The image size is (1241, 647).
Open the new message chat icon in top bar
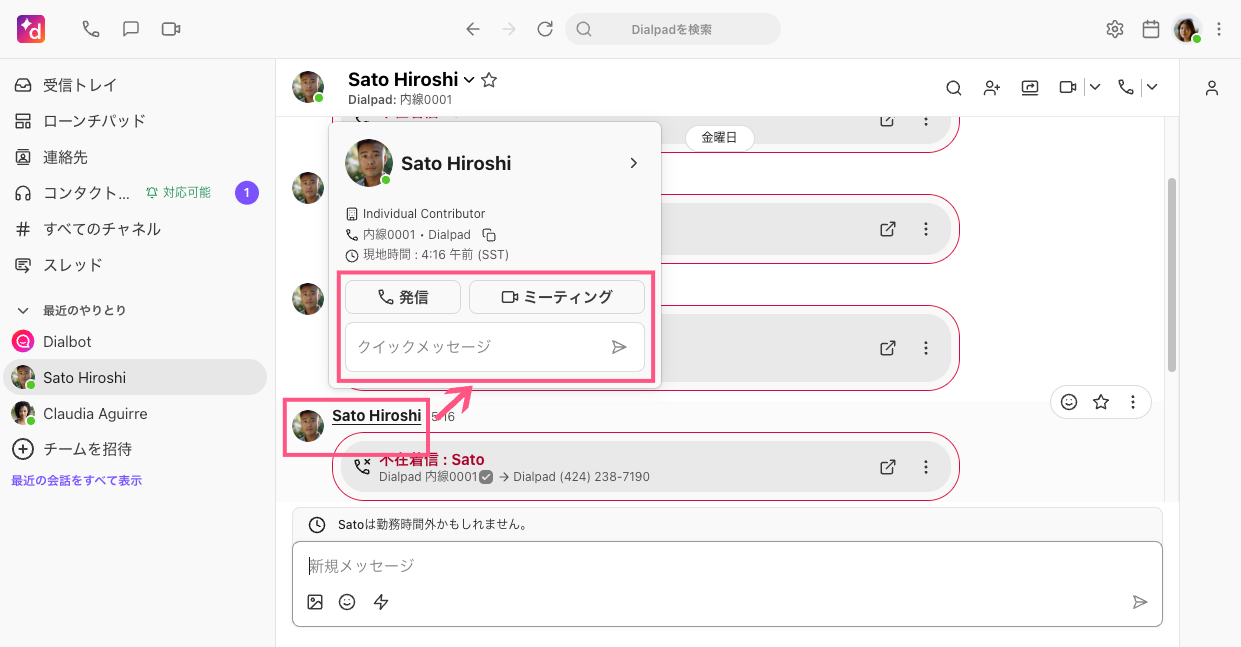(x=131, y=29)
